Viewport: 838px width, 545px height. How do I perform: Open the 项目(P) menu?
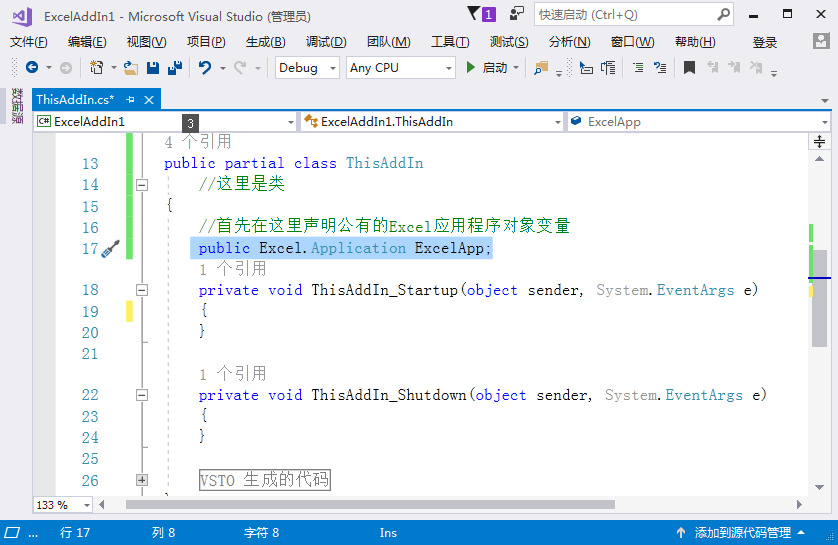206,42
